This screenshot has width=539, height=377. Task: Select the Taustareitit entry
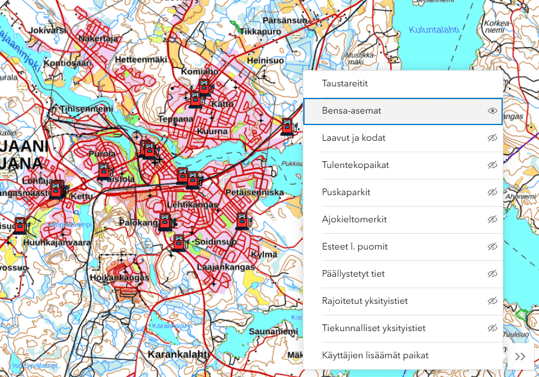[x=403, y=84]
